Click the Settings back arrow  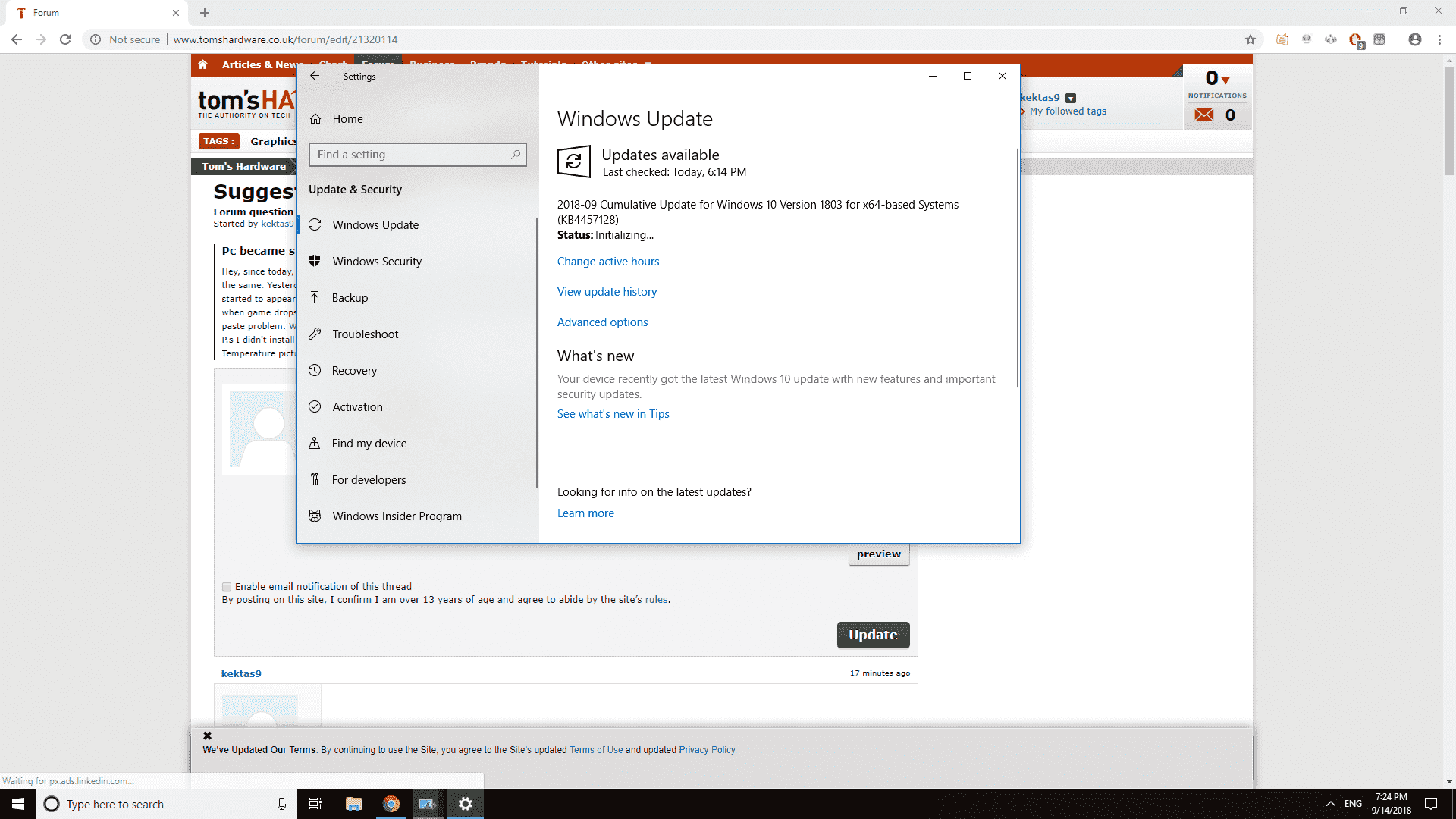coord(315,76)
